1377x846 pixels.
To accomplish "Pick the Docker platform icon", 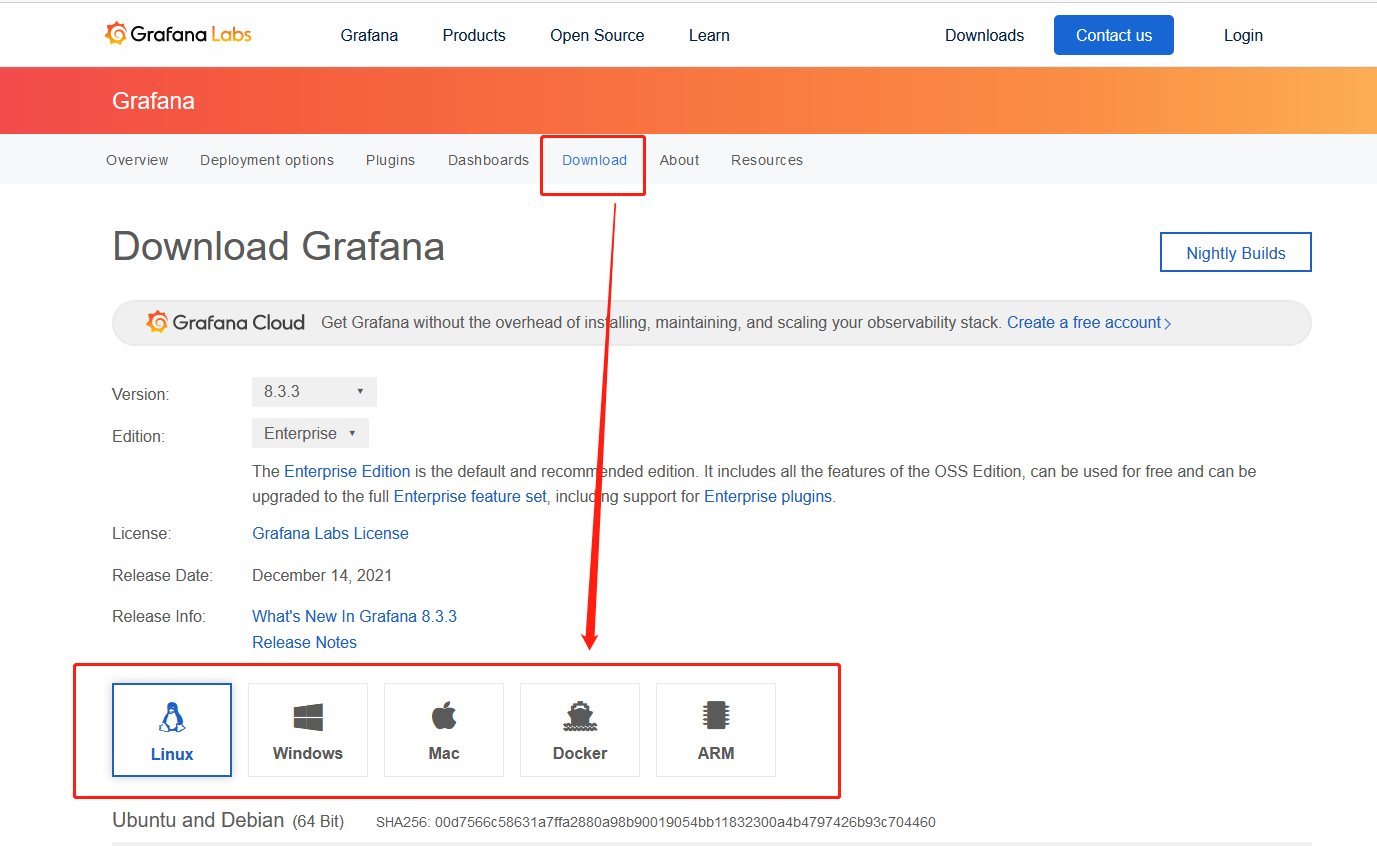I will click(x=579, y=730).
